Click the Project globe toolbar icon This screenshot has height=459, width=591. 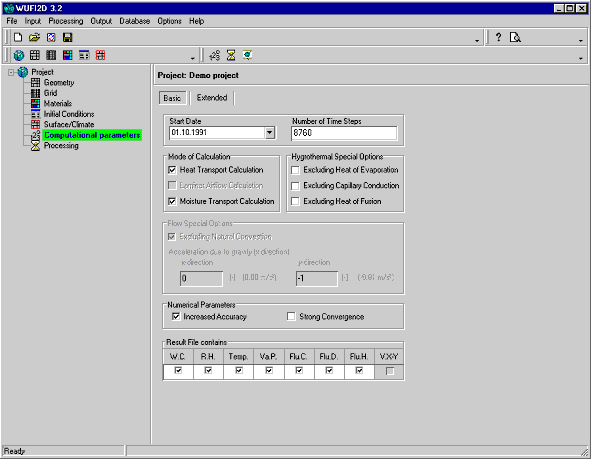[x=18, y=55]
